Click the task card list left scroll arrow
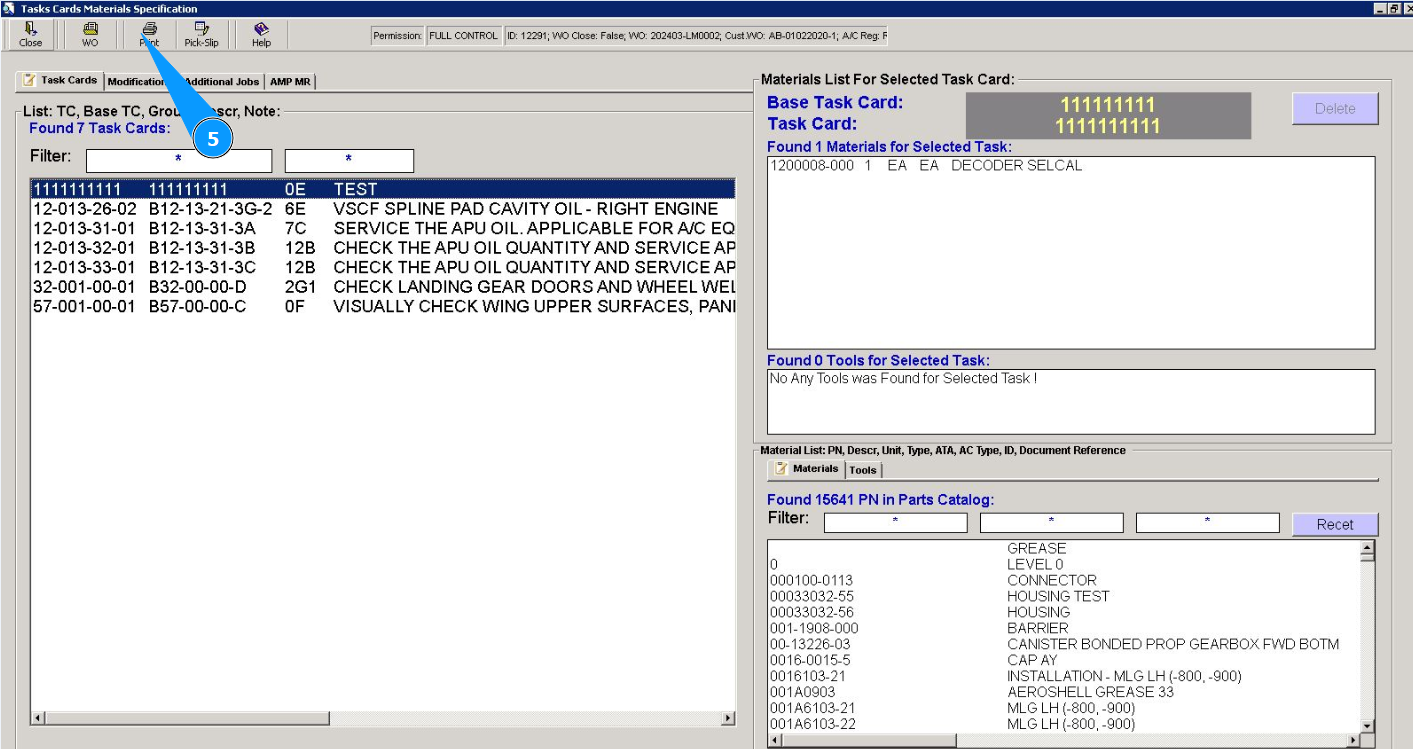Viewport: 1413px width, 749px height. tap(39, 719)
